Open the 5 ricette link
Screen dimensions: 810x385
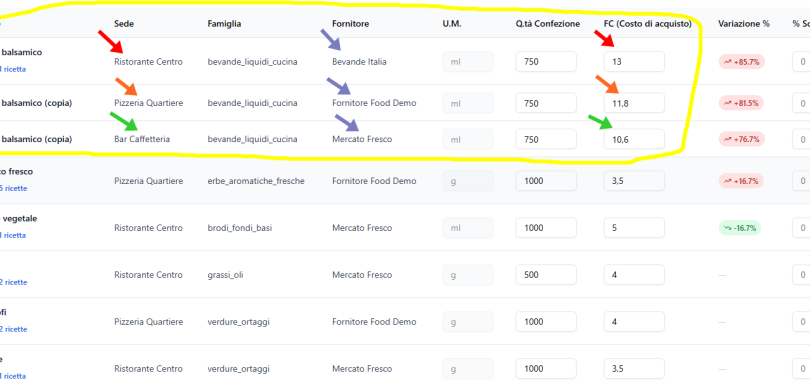click(14, 188)
